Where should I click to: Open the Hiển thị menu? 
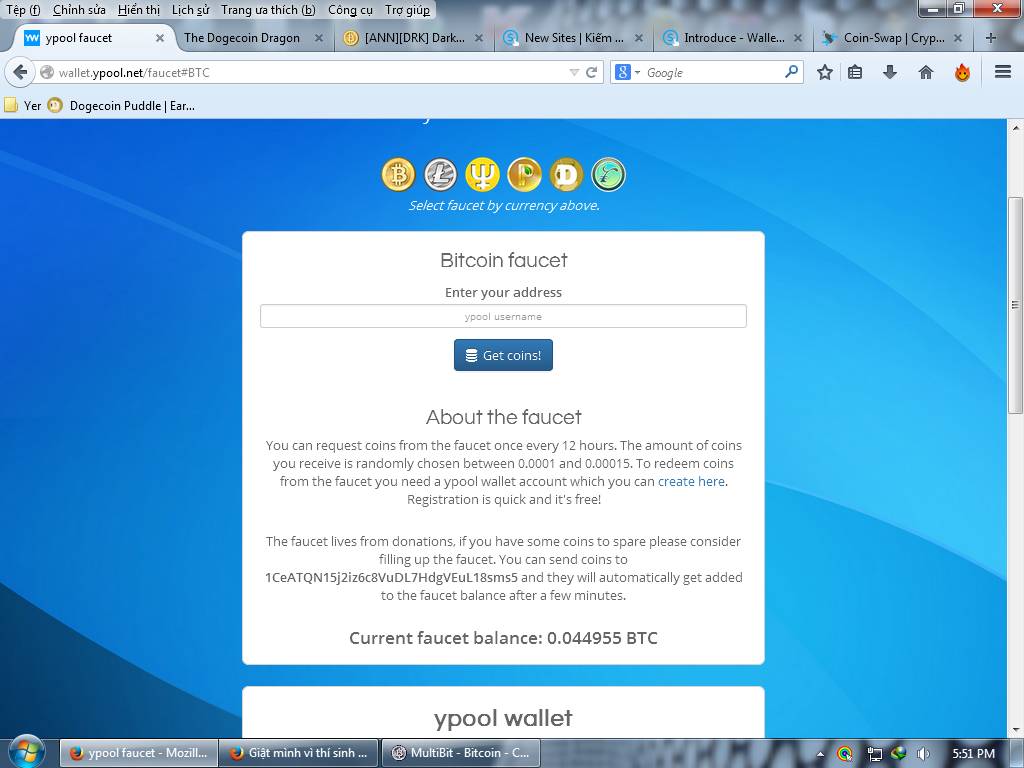tap(138, 10)
